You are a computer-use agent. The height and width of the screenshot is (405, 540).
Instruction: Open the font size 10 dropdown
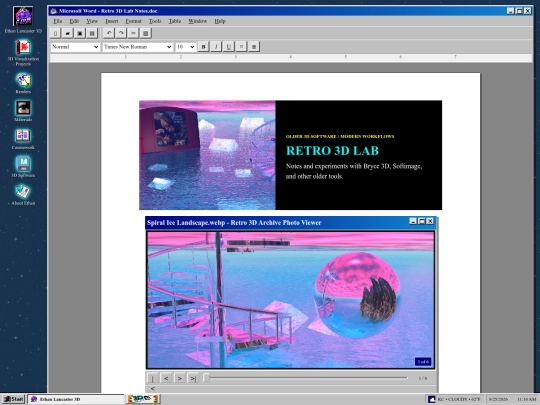pos(185,47)
